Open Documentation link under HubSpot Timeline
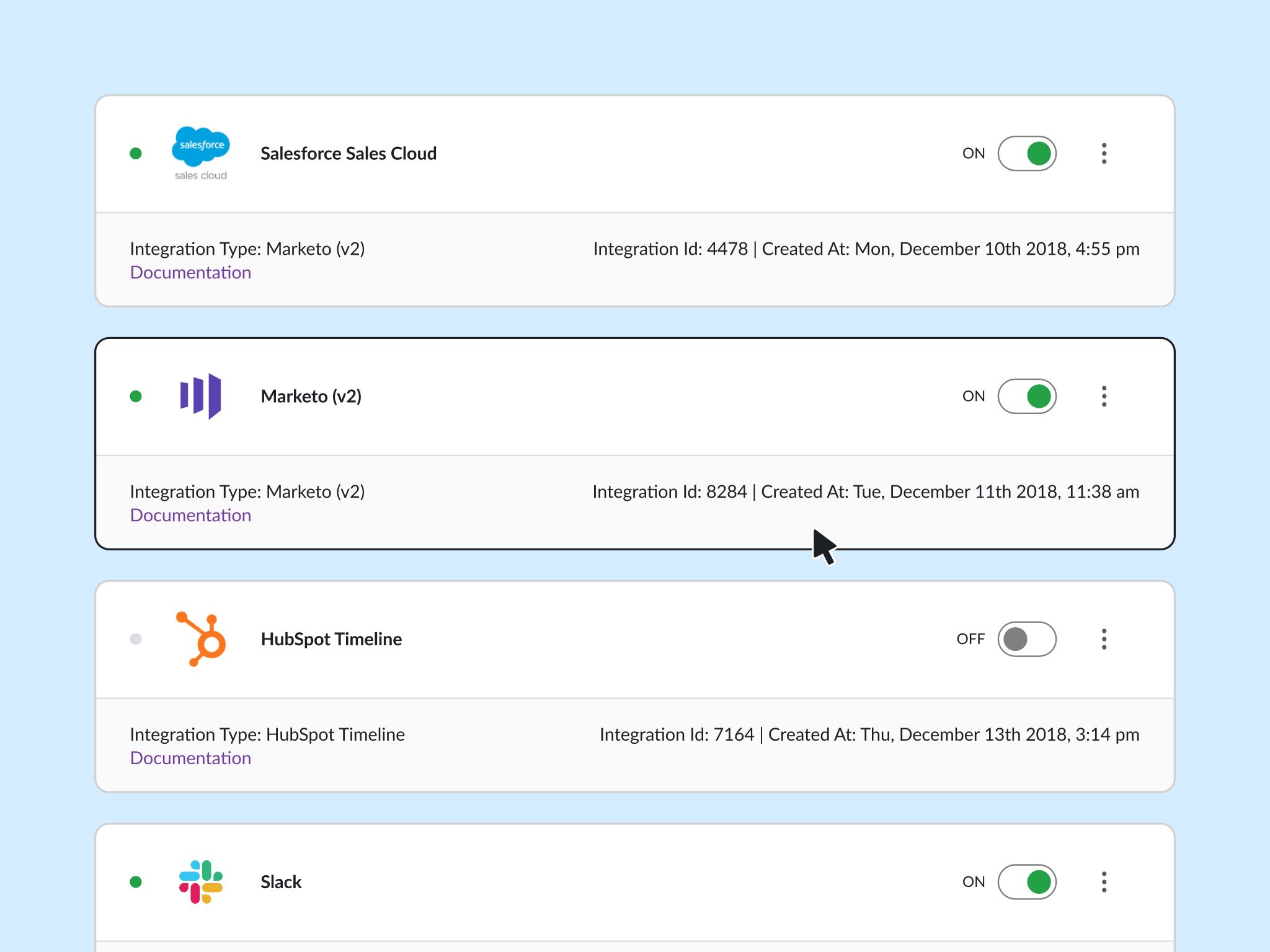Screen dimensions: 1270x952 click(x=190, y=759)
